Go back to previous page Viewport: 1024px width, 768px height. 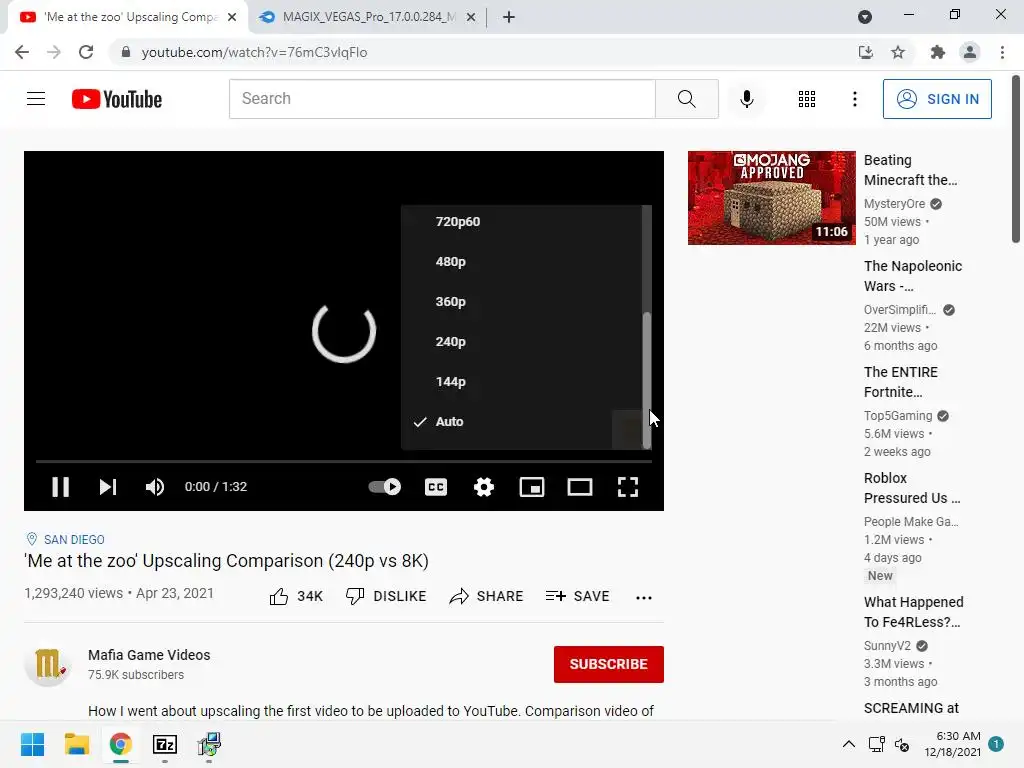[x=22, y=52]
